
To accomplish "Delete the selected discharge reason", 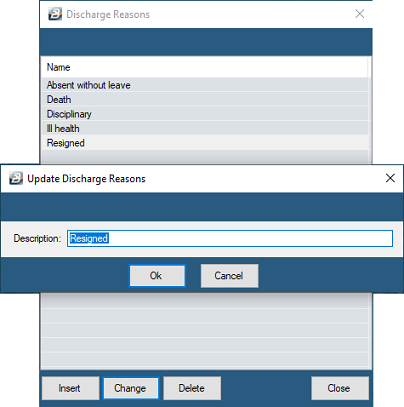I will pos(192,388).
